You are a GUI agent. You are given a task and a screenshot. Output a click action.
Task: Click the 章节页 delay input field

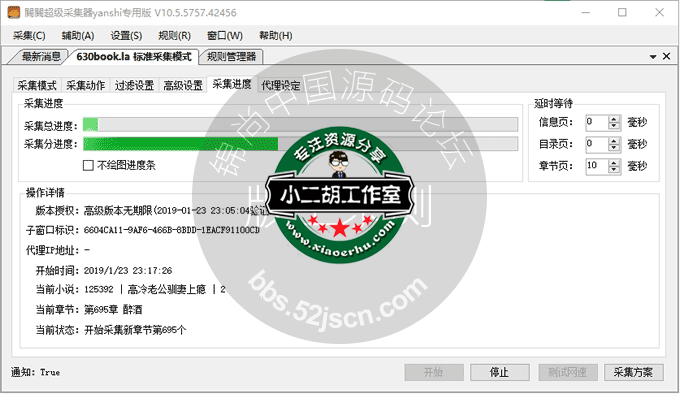pyautogui.click(x=596, y=166)
